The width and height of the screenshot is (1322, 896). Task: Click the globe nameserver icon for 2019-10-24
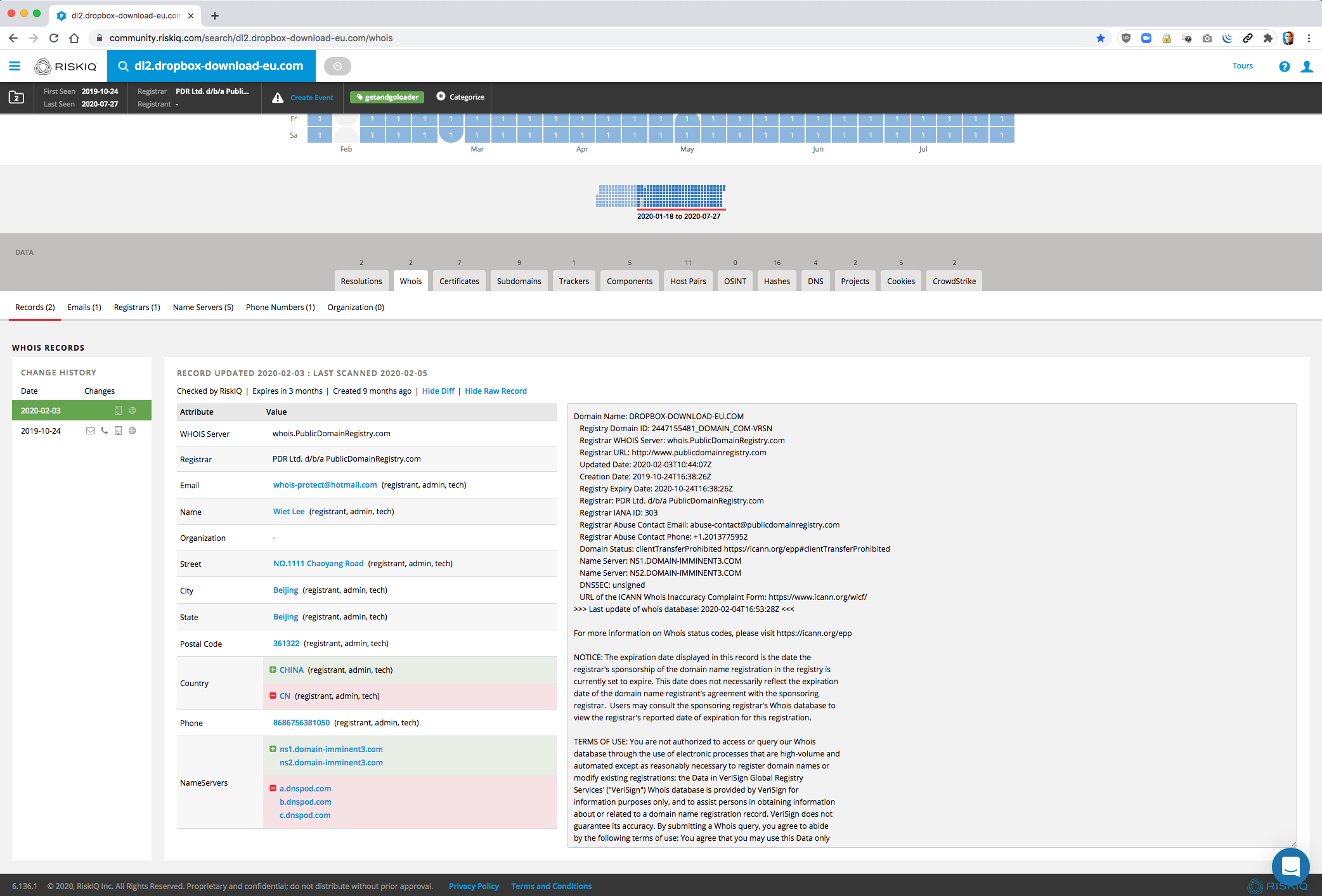coord(133,431)
